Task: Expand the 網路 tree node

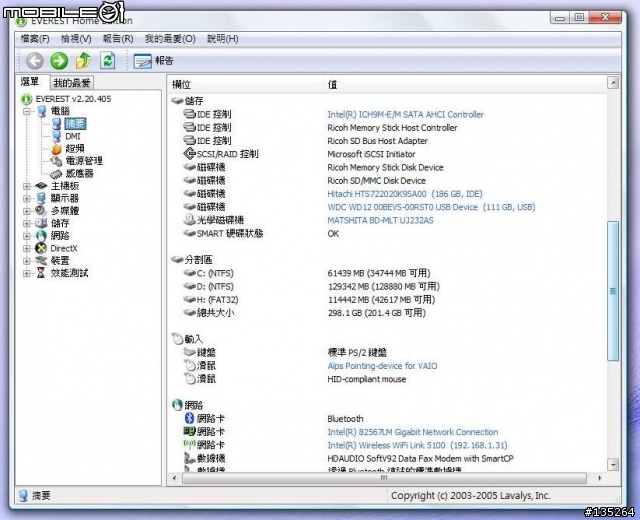Action: point(27,236)
